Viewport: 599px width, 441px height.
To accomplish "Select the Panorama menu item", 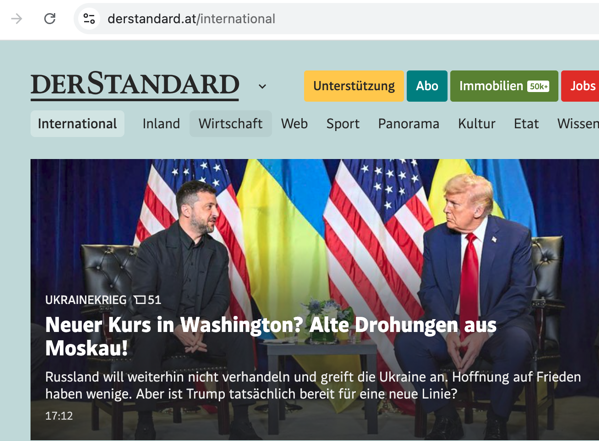I will click(409, 124).
